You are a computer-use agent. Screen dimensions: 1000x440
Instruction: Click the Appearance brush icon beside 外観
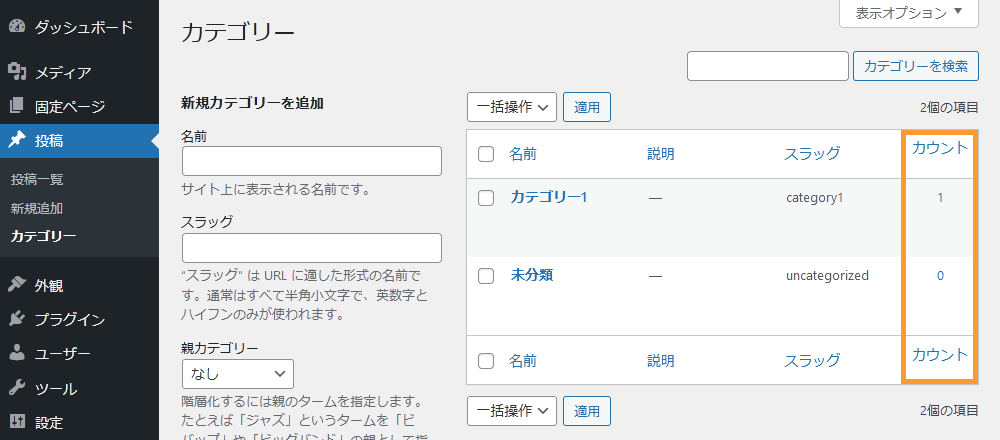click(x=17, y=285)
